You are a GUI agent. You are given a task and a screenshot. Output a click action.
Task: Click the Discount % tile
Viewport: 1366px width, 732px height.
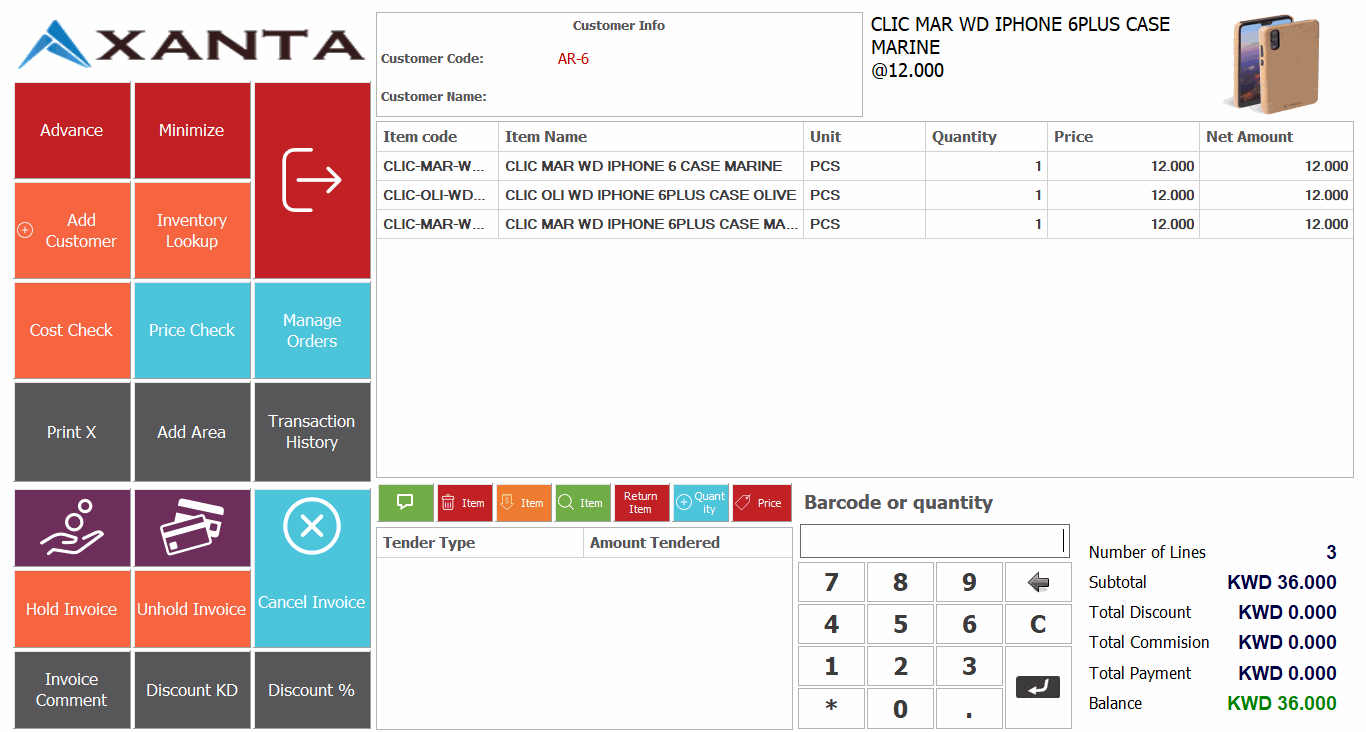click(312, 690)
